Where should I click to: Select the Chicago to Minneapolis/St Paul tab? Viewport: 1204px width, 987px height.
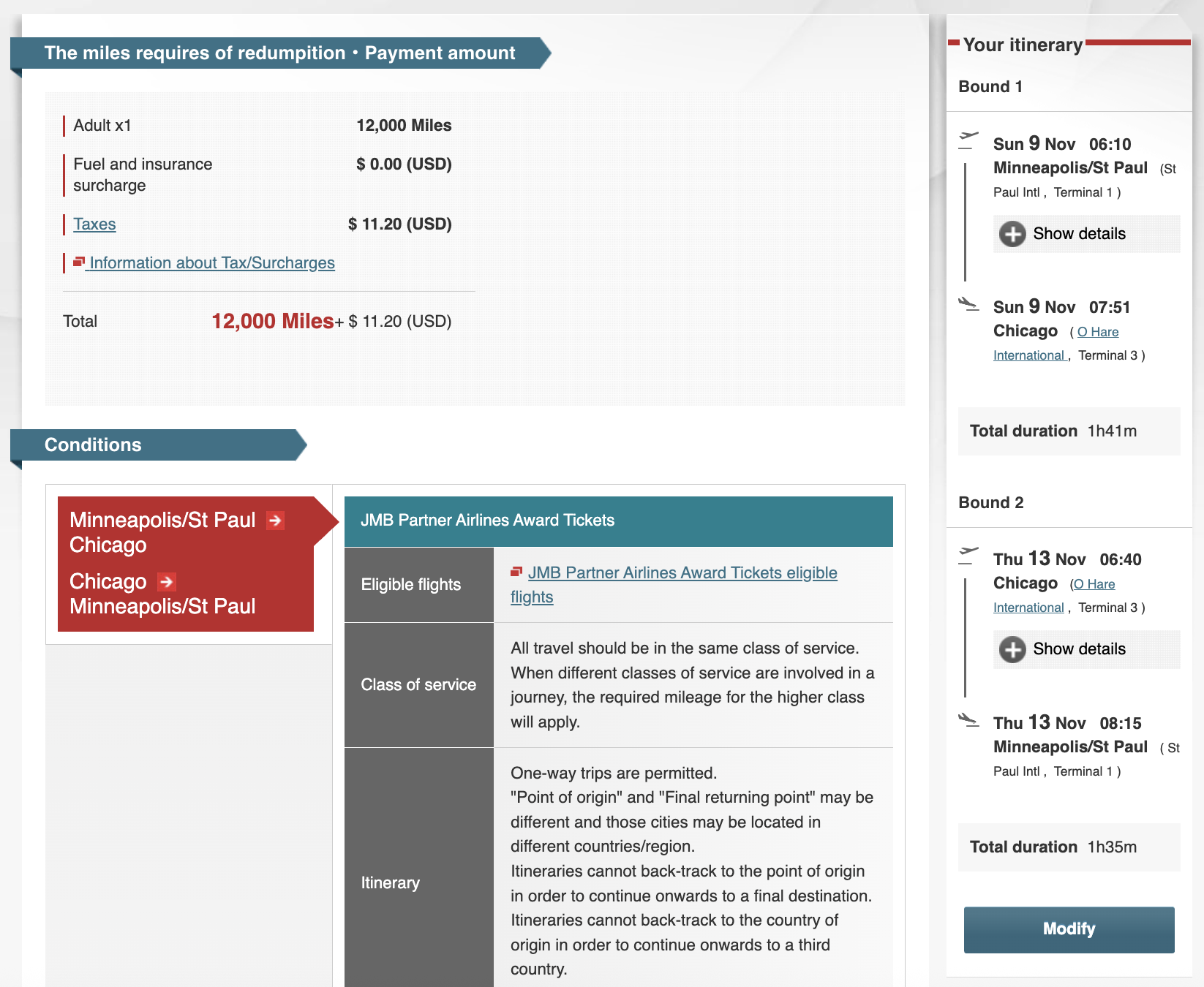coord(162,594)
